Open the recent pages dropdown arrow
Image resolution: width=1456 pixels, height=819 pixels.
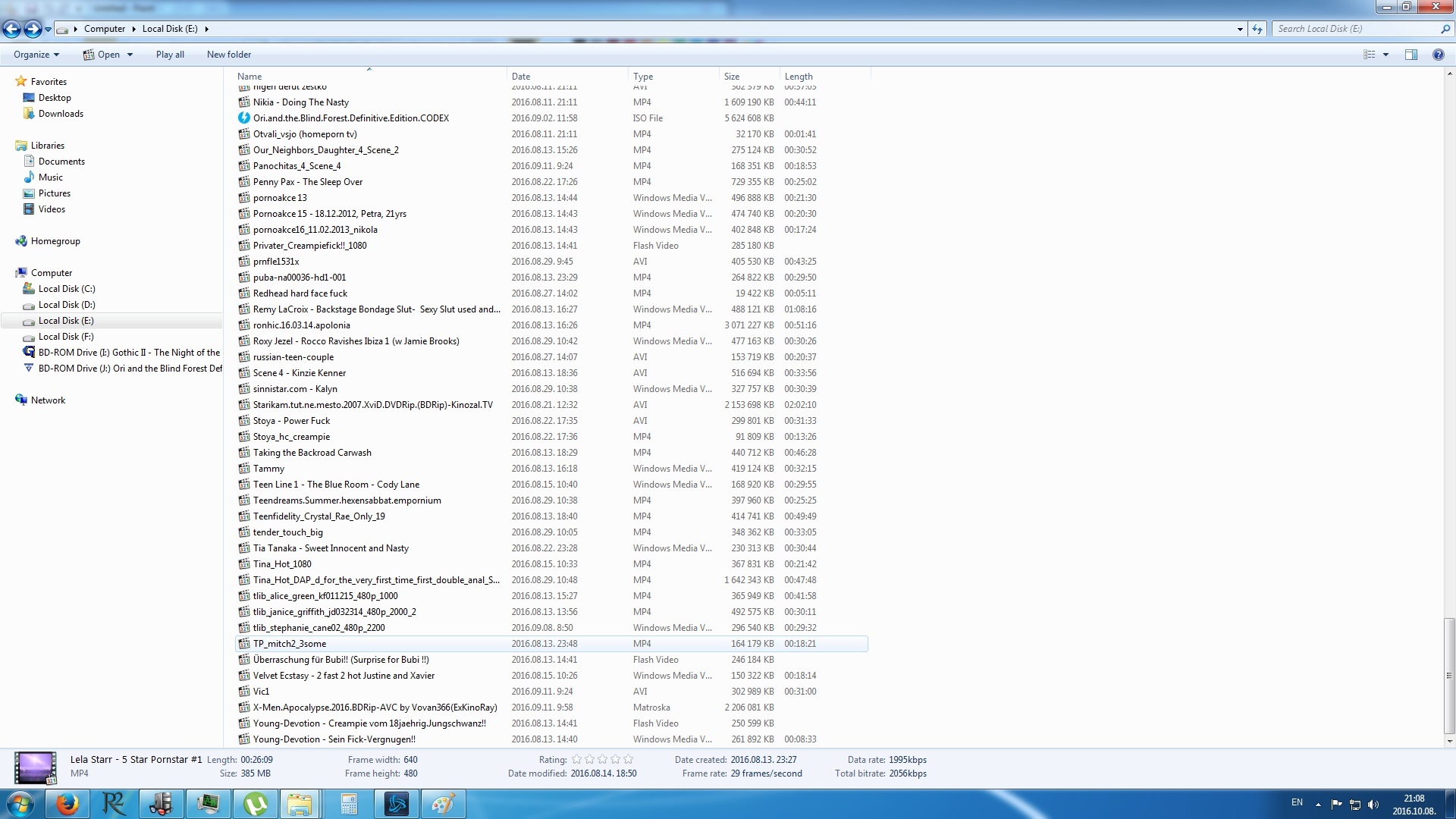(48, 30)
